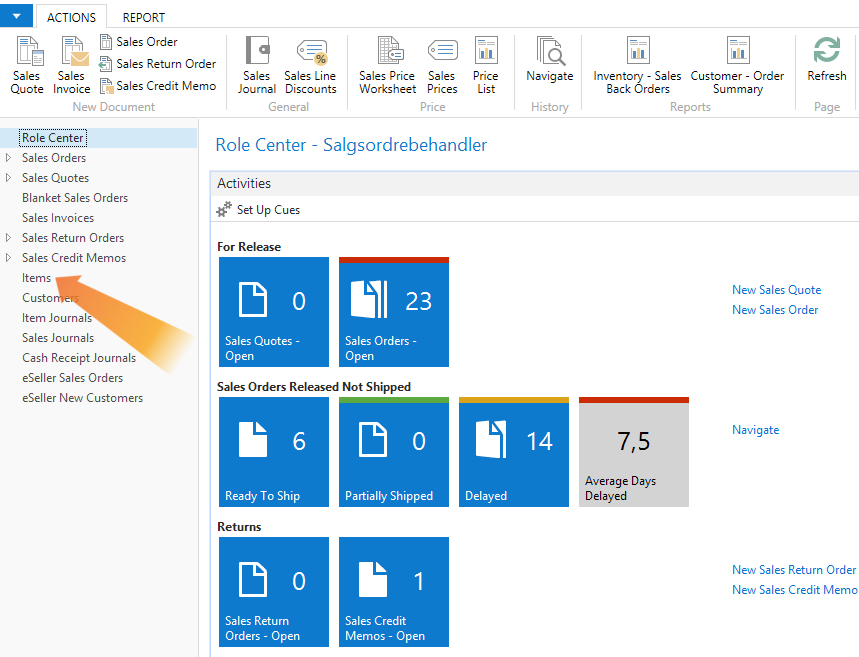Viewport: 859px width, 657px height.
Task: Create a new Sales Quote from ribbon
Action: click(27, 65)
